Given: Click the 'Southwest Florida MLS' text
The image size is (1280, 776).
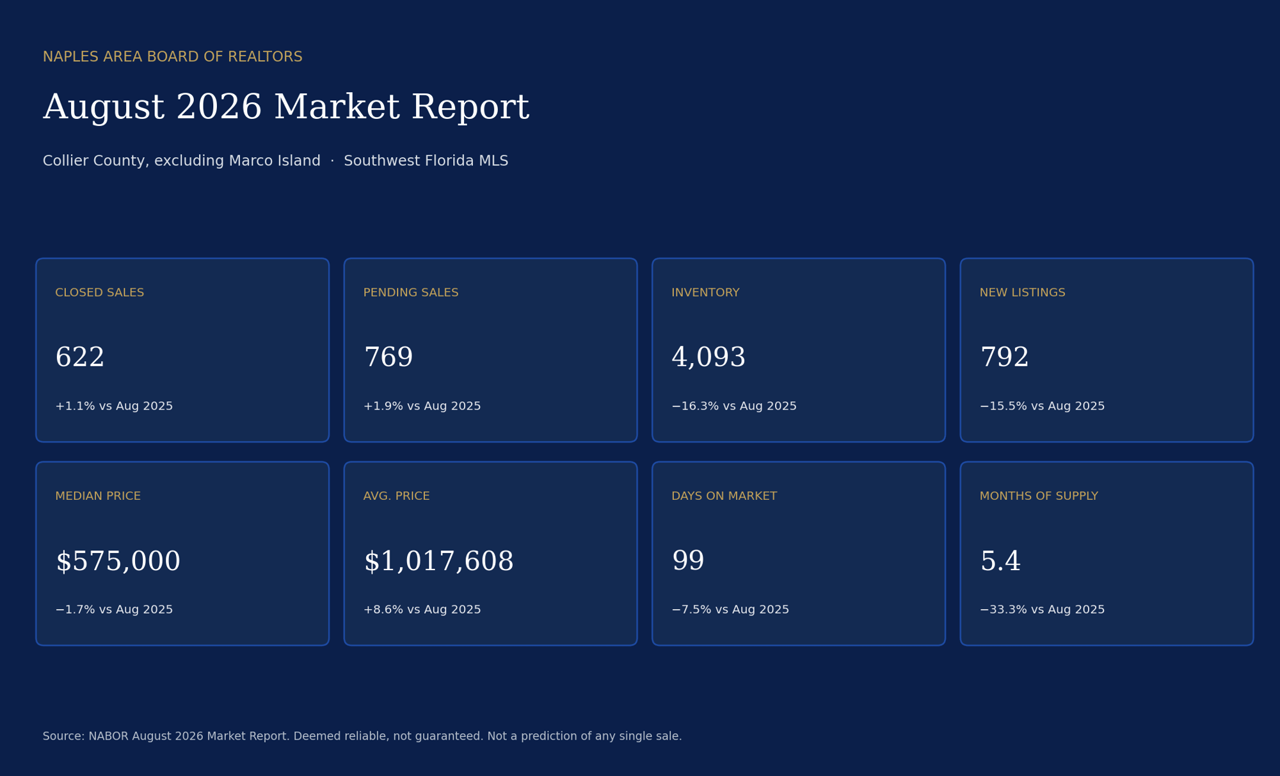Looking at the screenshot, I should (x=426, y=161).
